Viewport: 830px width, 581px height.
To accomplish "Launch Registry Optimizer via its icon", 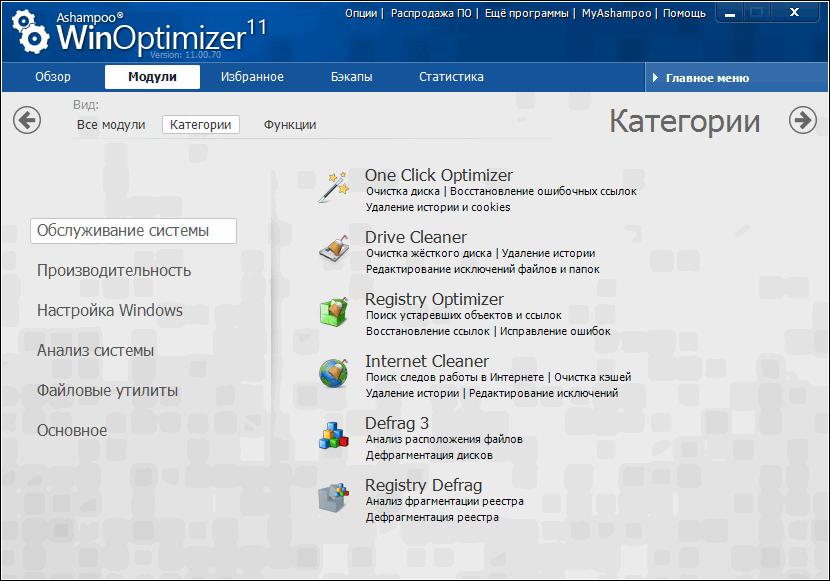I will pos(333,311).
